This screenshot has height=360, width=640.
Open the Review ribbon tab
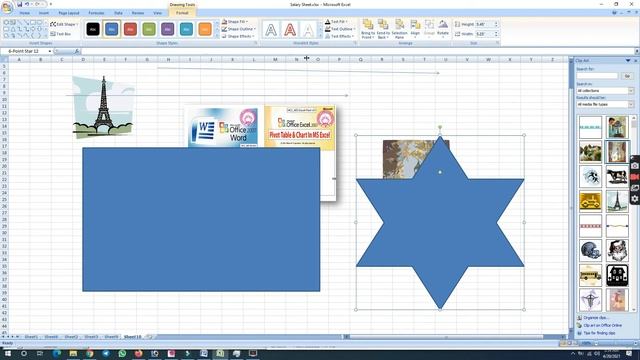coord(138,13)
